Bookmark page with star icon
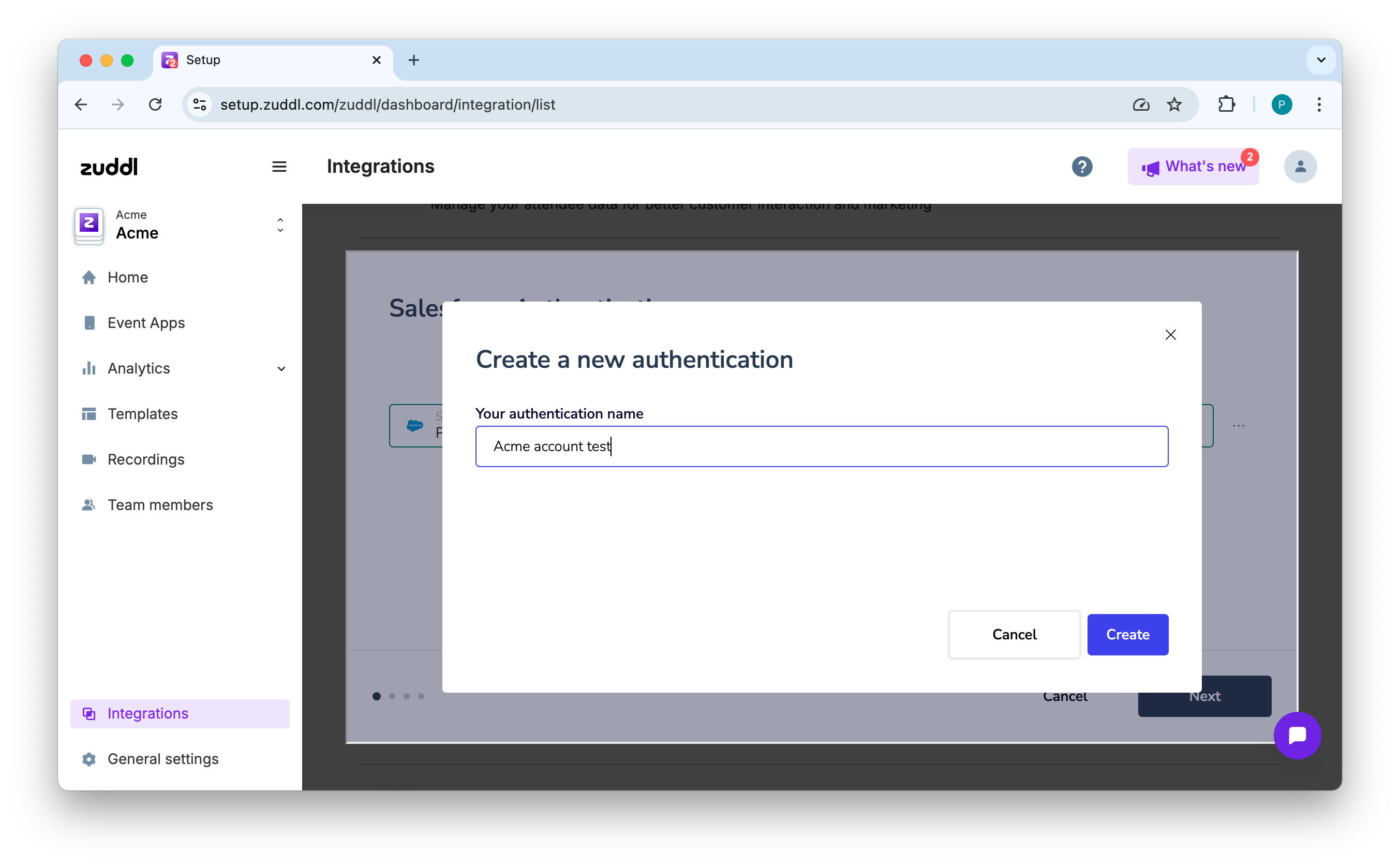 point(1173,104)
